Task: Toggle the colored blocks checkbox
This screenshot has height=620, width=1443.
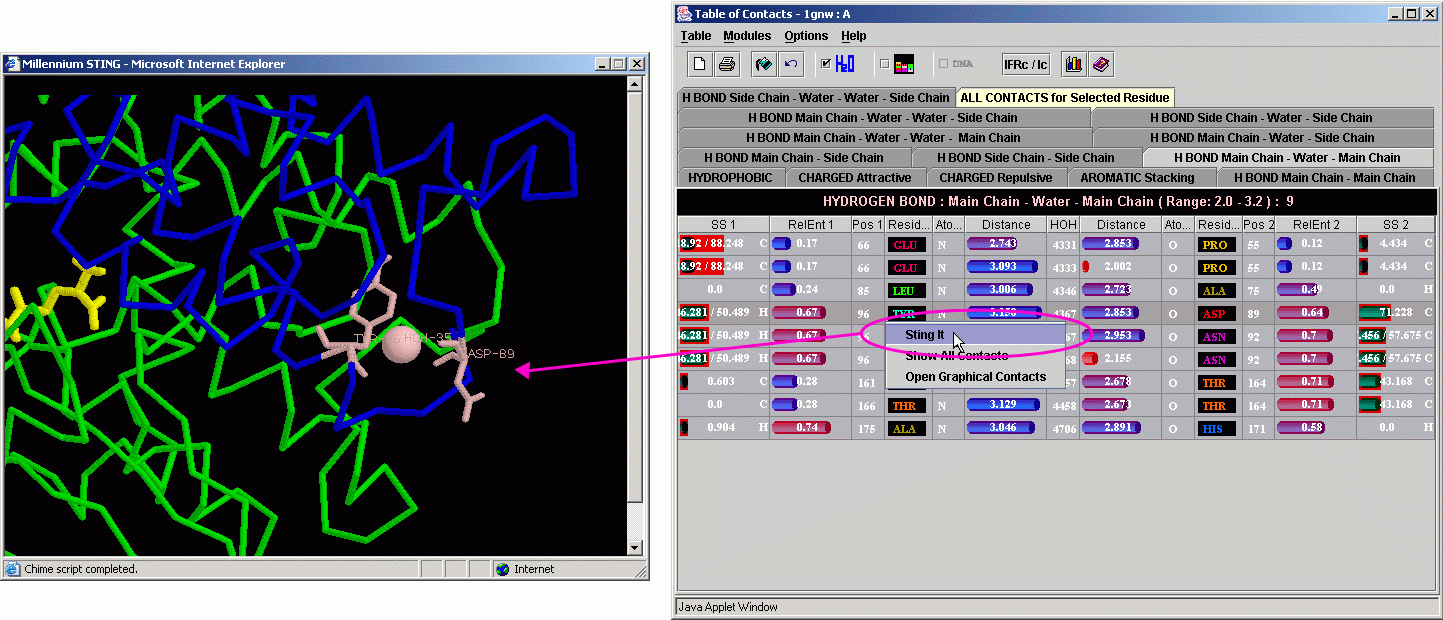Action: (x=884, y=64)
